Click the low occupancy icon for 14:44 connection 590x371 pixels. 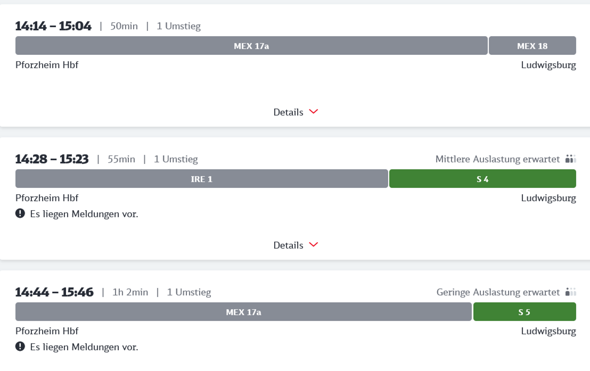coord(570,292)
